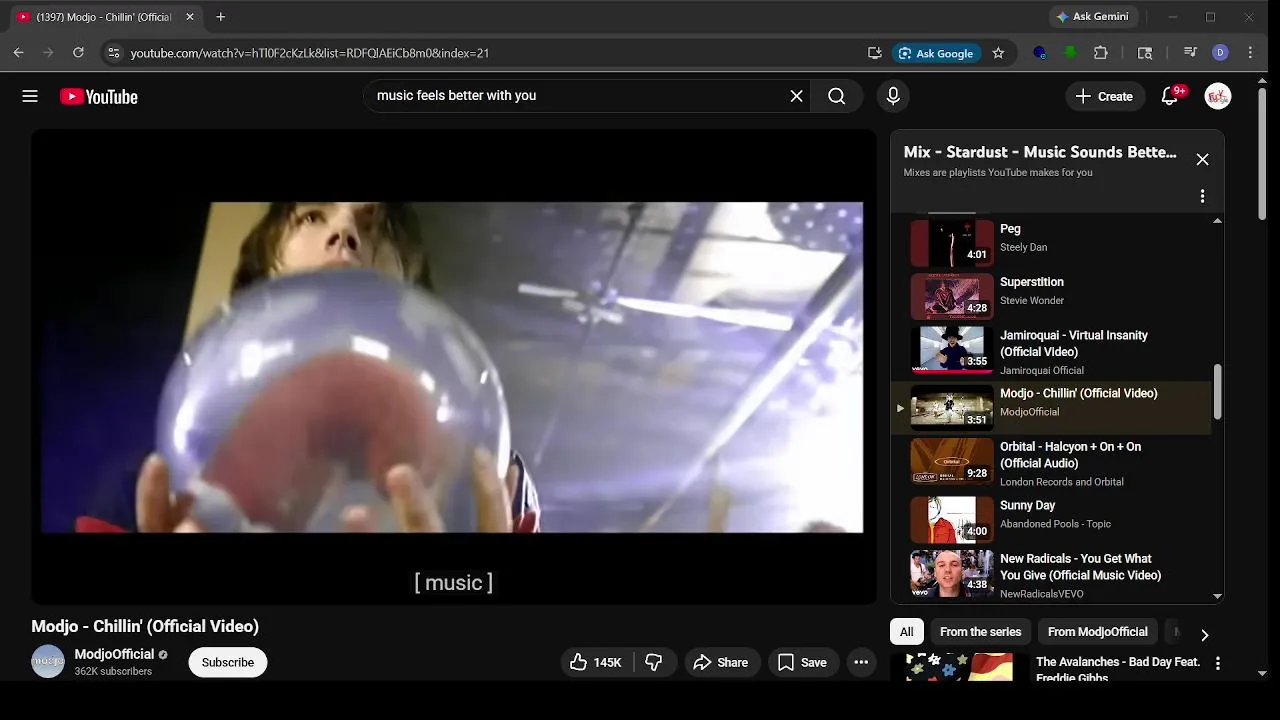Play New Radicals - You Get What You Give
The height and width of the screenshot is (720, 1280).
coord(1050,575)
